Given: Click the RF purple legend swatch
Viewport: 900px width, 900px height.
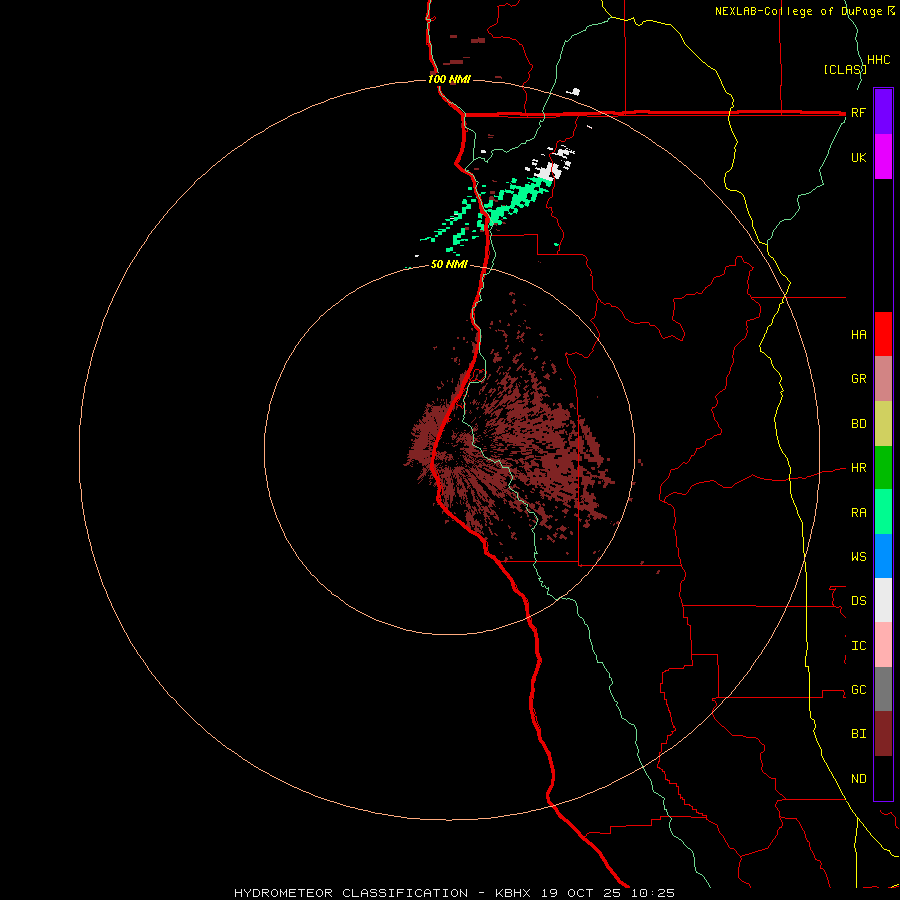Looking at the screenshot, I should pyautogui.click(x=883, y=112).
